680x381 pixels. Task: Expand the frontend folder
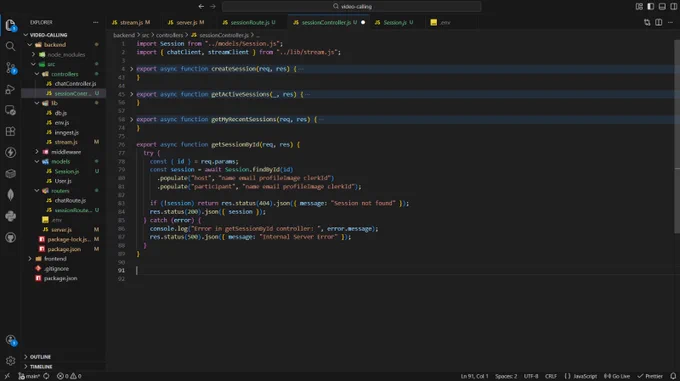30,259
